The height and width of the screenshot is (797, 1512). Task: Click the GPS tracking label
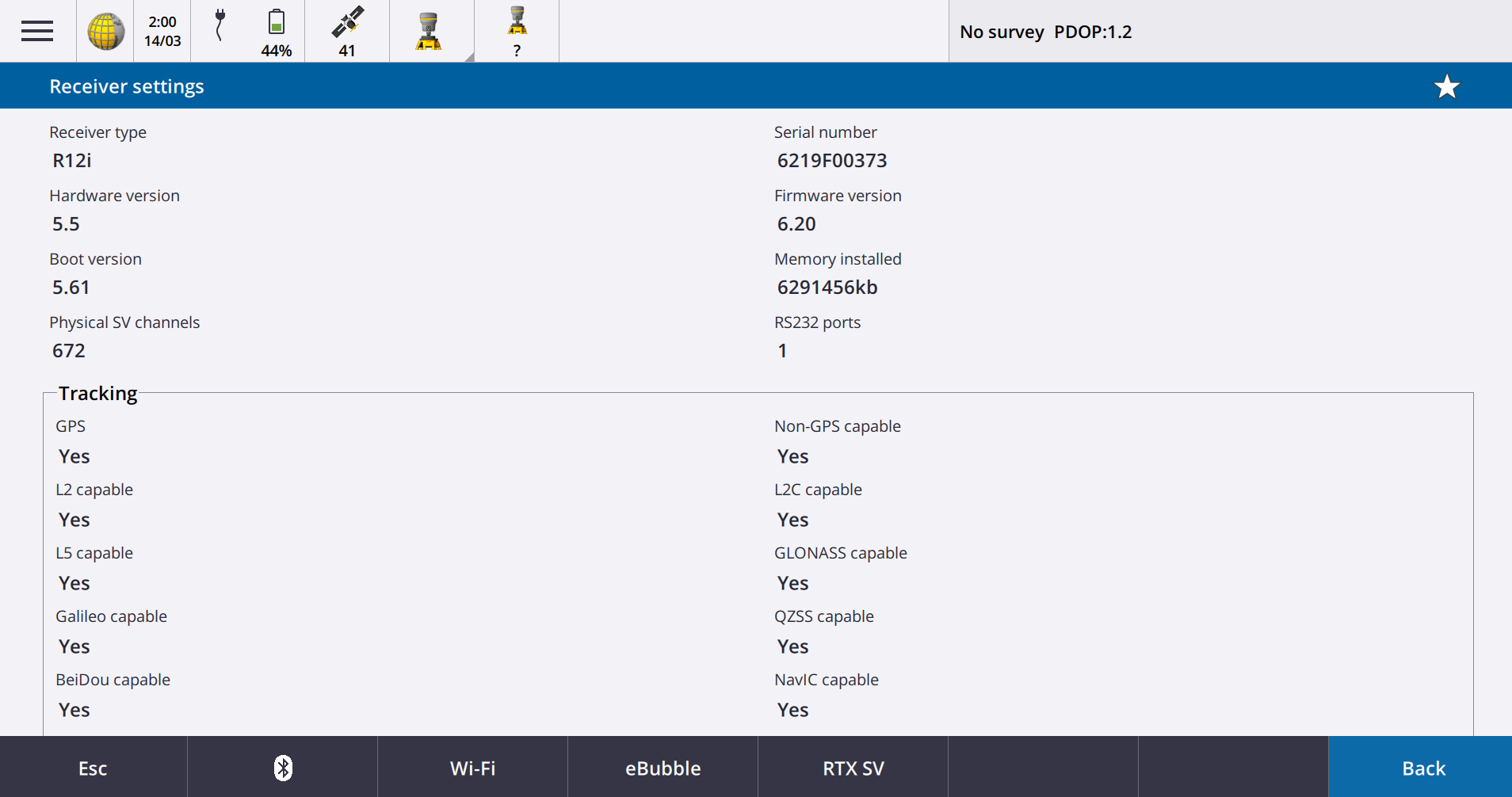coord(71,426)
